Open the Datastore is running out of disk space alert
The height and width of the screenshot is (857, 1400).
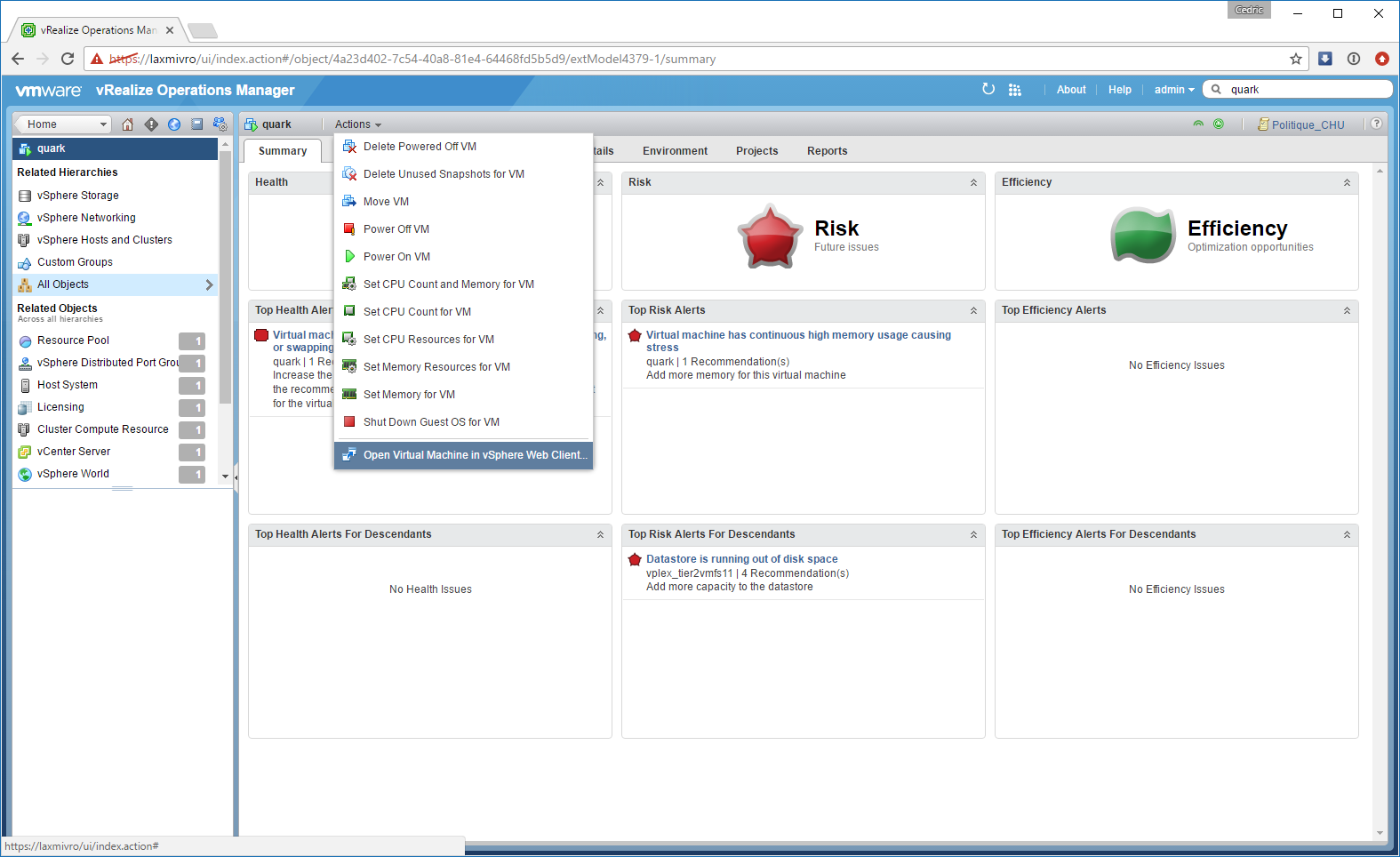click(741, 559)
